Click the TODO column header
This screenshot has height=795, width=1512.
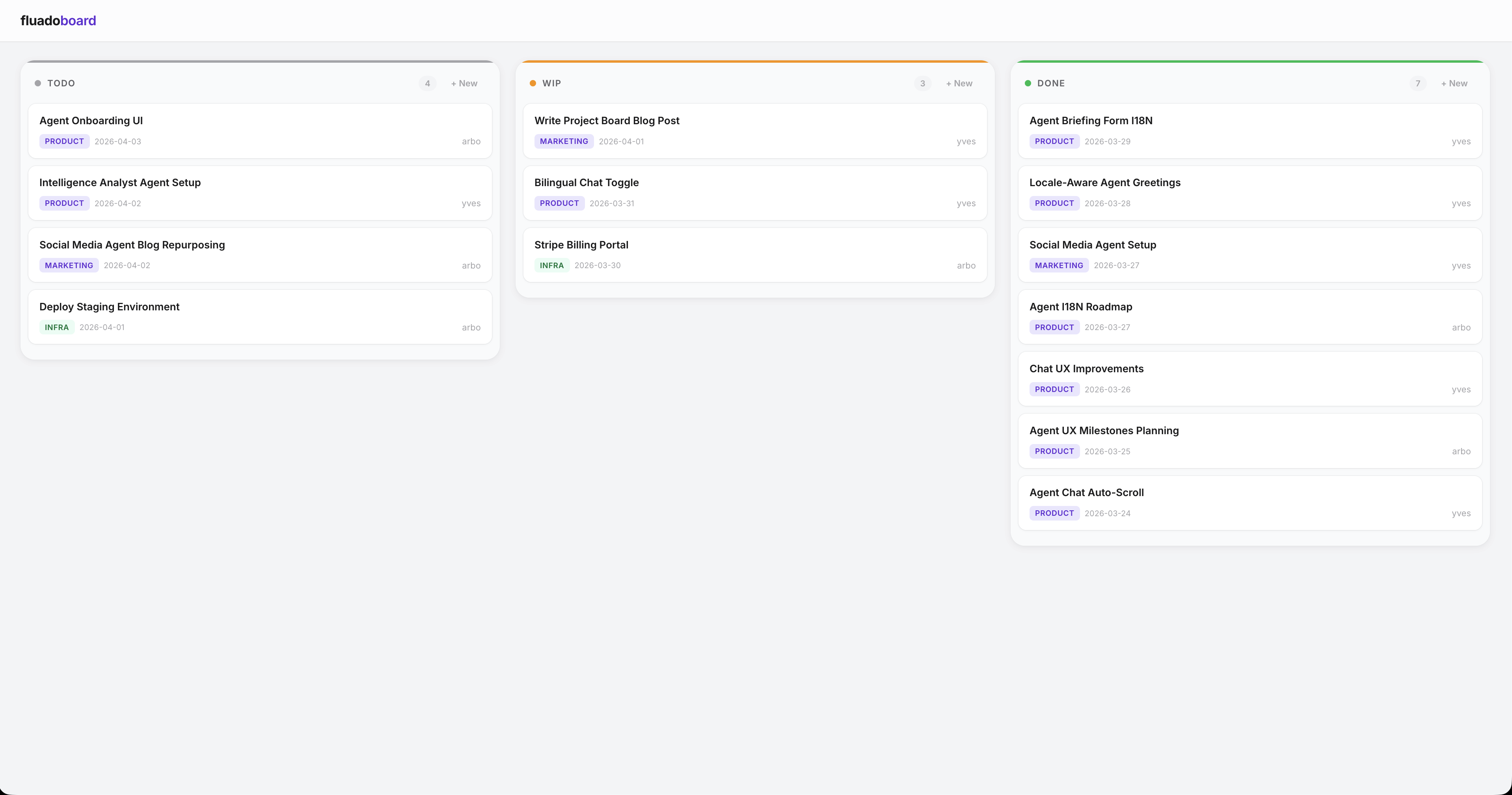coord(61,83)
